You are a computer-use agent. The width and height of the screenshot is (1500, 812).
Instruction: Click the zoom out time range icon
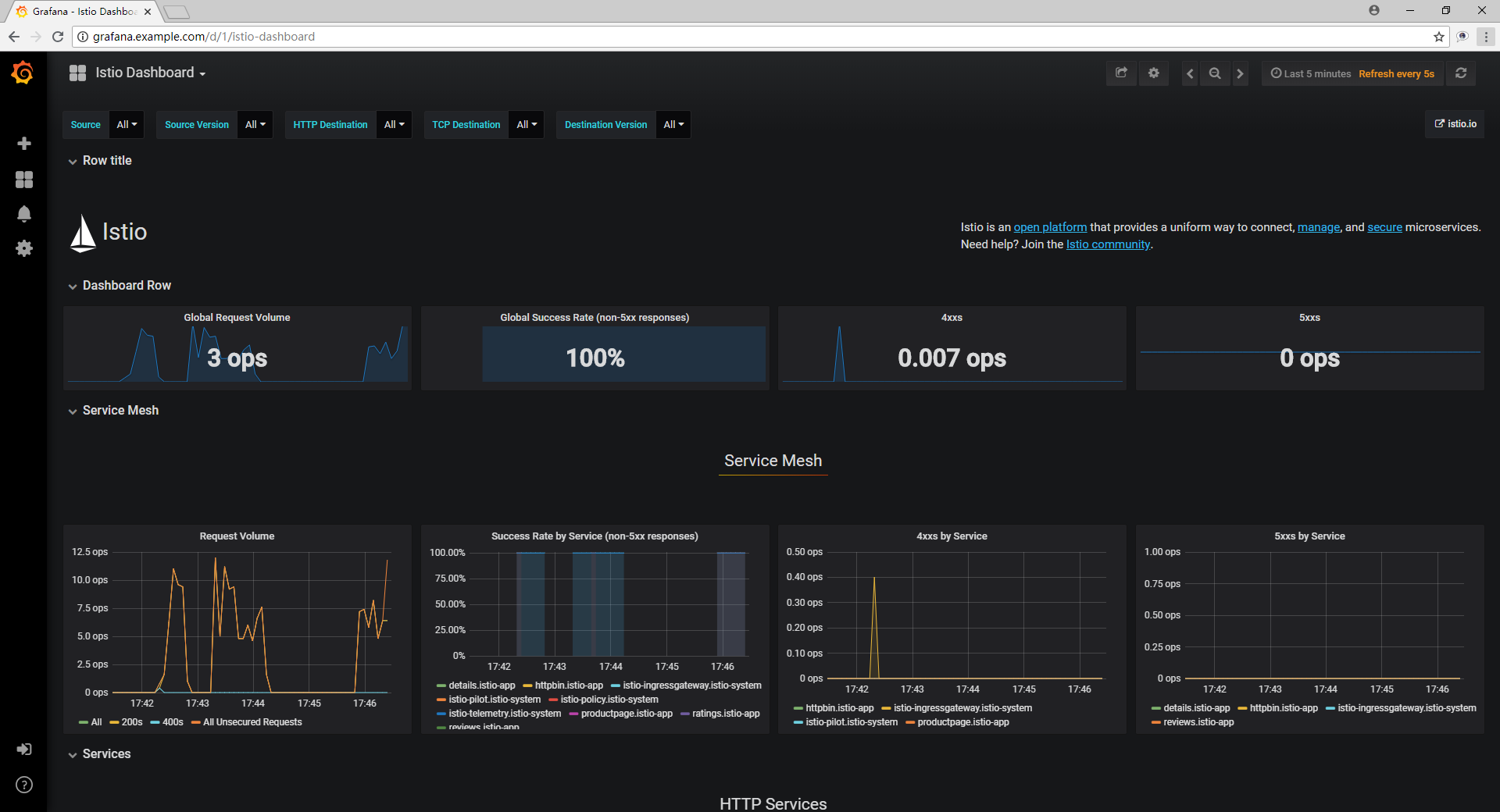(x=1215, y=73)
